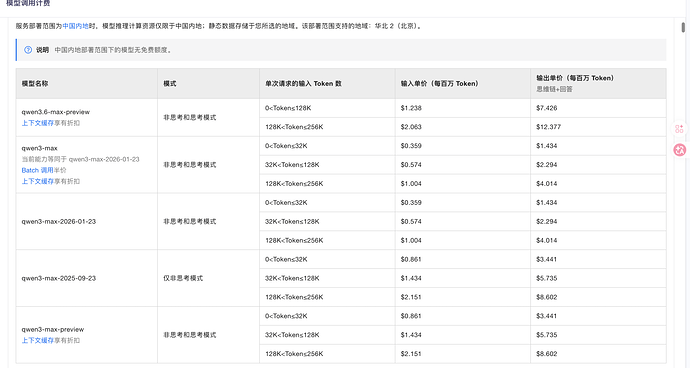Click $4.014 in the qwen3-max-2026-01-23 rows
Screen dimensions: 690x368
click(x=547, y=240)
